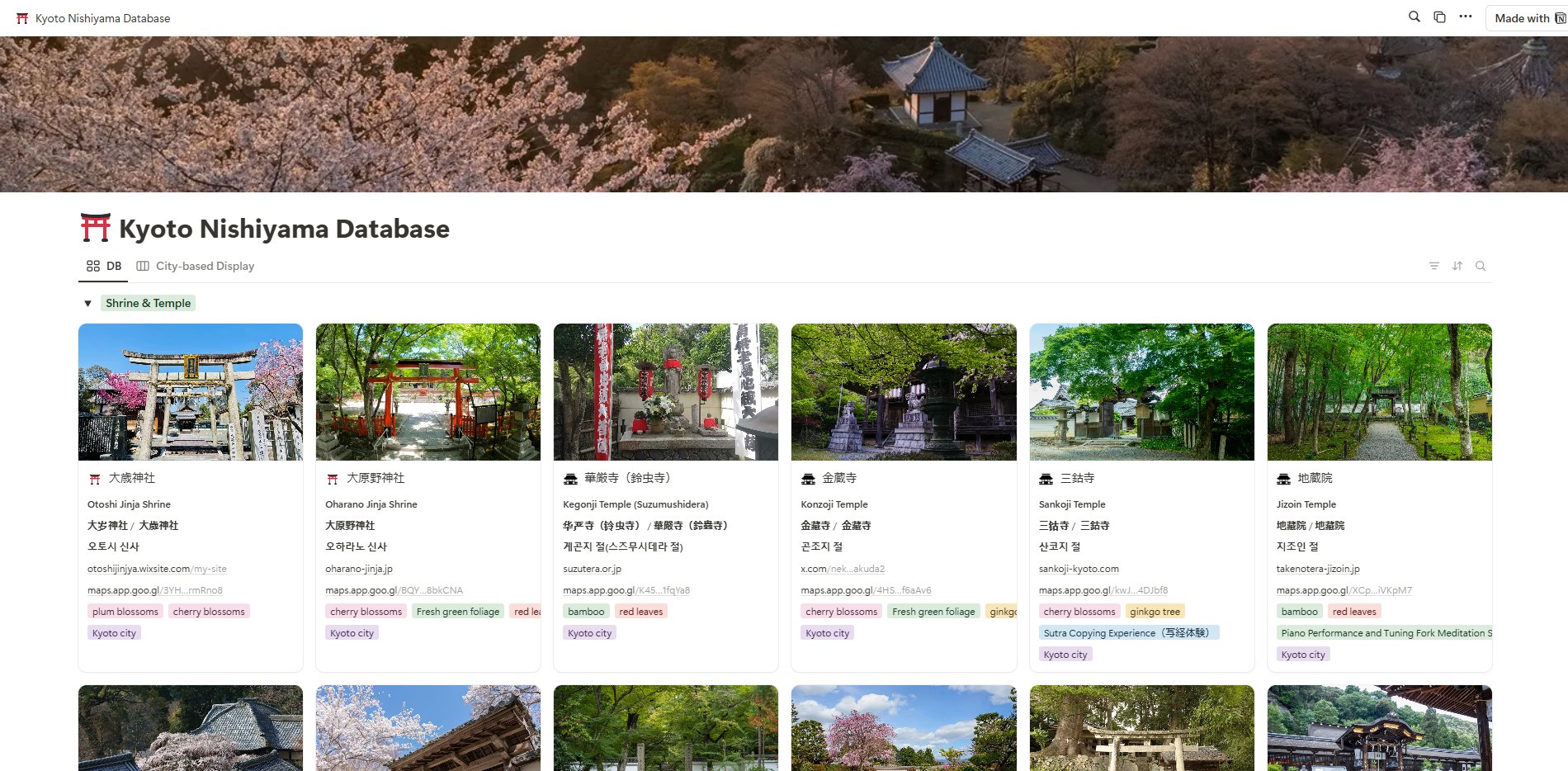Open otoshijinjya.wixsite.com link
Screen dimensions: 1568x771
click(157, 569)
